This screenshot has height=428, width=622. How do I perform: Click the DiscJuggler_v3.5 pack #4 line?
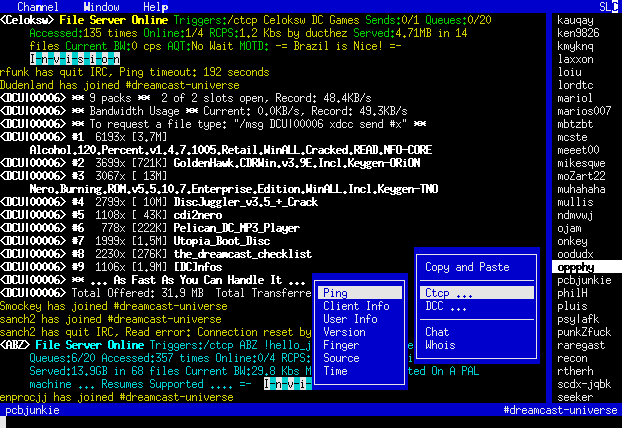point(159,202)
